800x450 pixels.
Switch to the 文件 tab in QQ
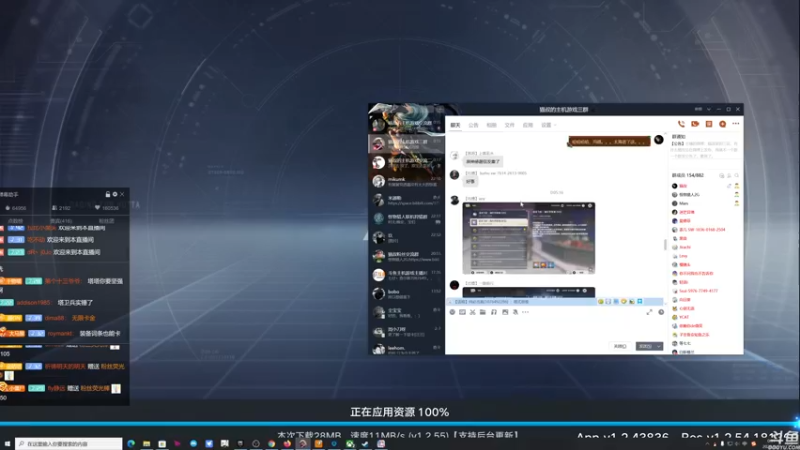point(510,125)
